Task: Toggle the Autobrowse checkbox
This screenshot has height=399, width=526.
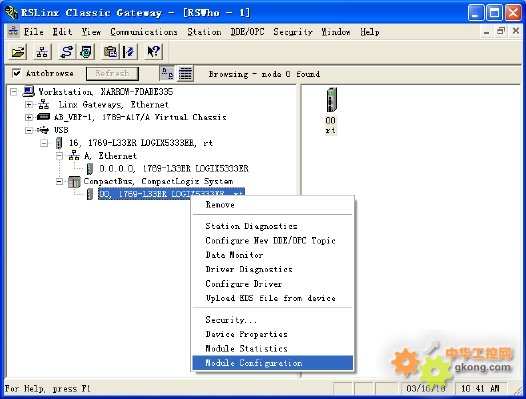Action: 16,73
